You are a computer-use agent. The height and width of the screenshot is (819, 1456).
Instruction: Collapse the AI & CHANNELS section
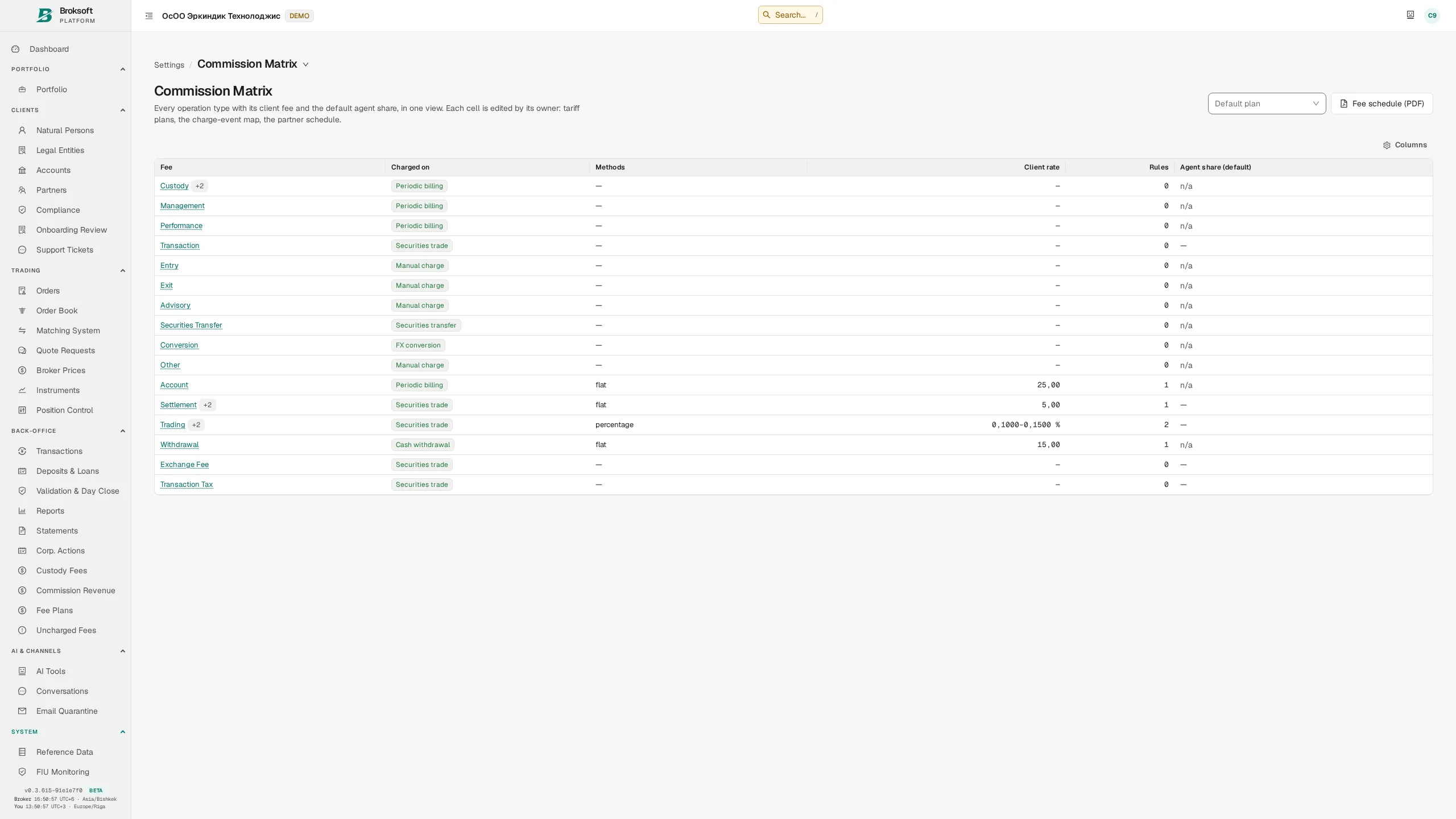[x=123, y=651]
